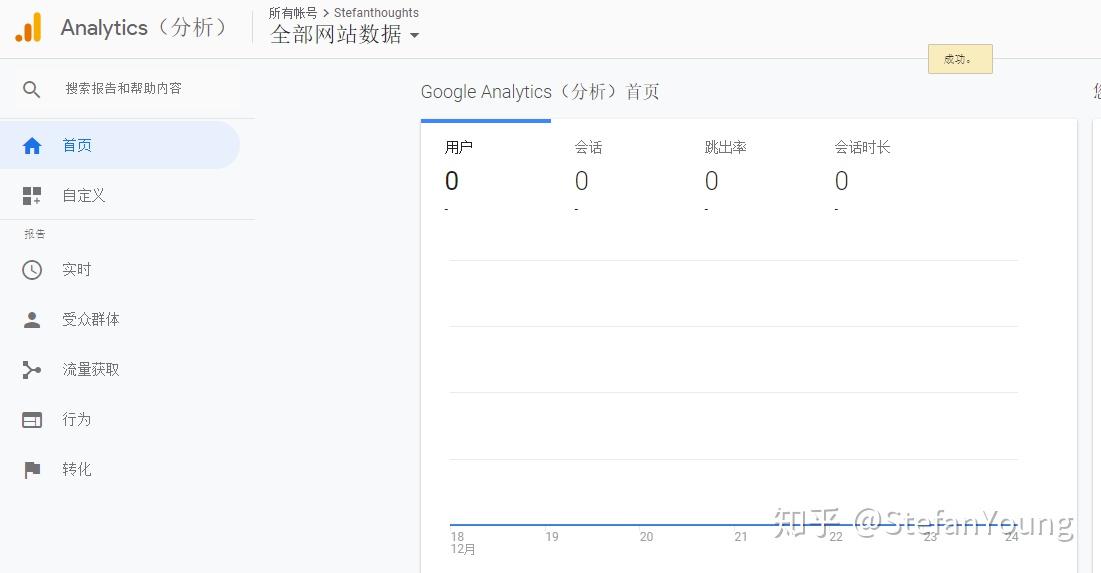Click the Google Analytics（分析）首页 heading
The width and height of the screenshot is (1101, 573).
pyautogui.click(x=539, y=92)
